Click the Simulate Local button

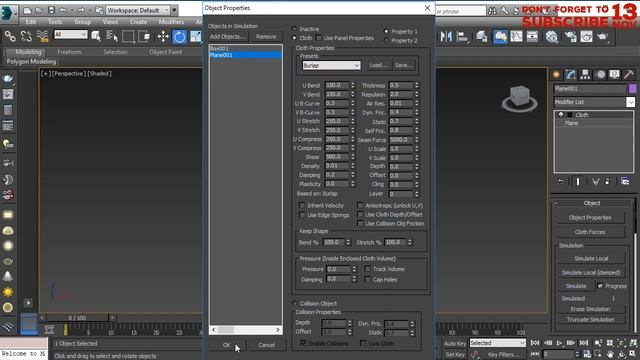tap(591, 258)
